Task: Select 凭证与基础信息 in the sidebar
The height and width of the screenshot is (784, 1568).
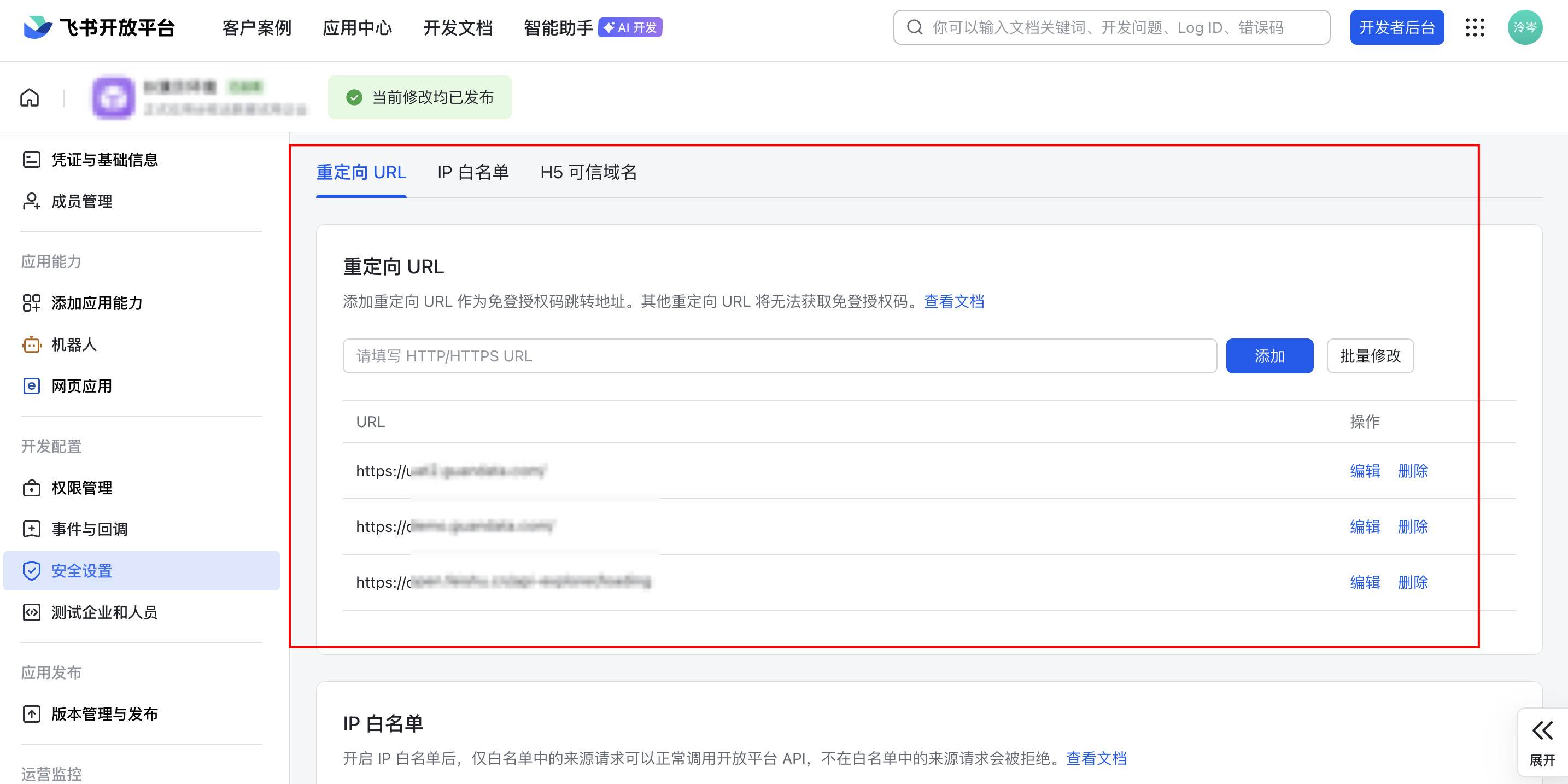Action: pos(104,160)
